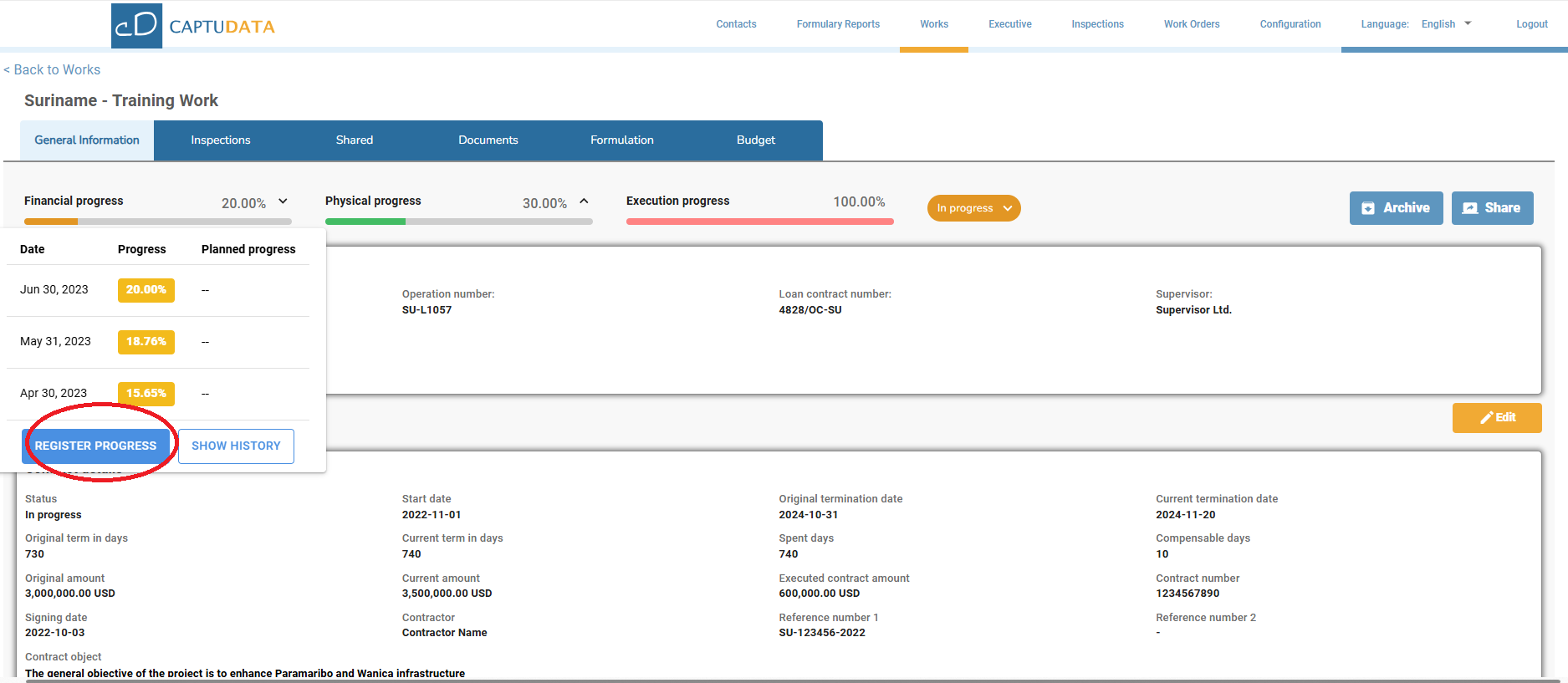Screen dimensions: 1568x683
Task: Click the Execution progress red bar
Action: click(759, 222)
